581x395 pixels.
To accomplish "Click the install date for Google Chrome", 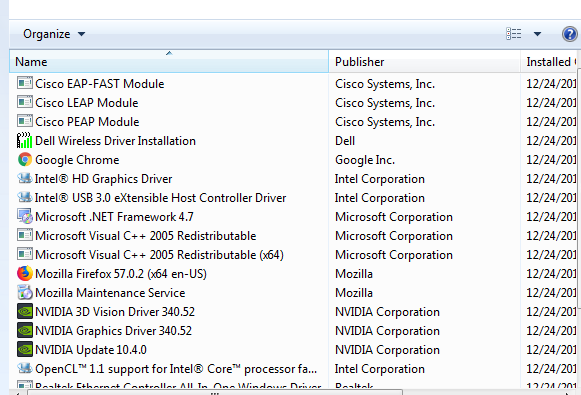I will click(x=551, y=160).
